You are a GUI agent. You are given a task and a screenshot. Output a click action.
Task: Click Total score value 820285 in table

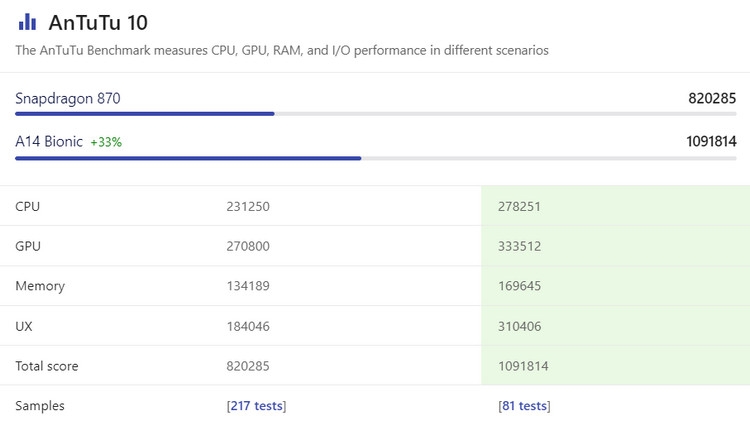tap(248, 366)
